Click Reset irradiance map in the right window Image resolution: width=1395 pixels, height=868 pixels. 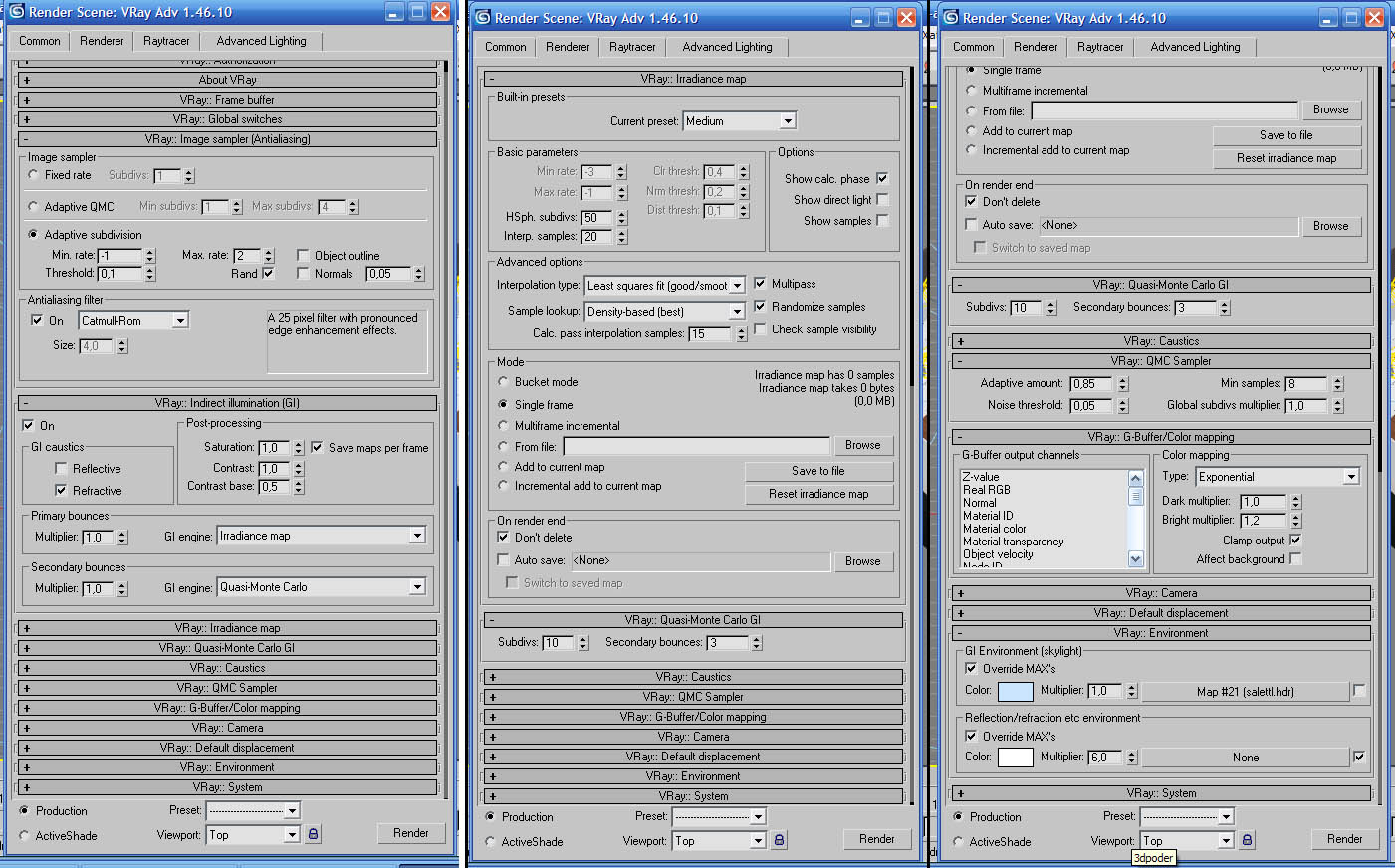tap(1286, 158)
